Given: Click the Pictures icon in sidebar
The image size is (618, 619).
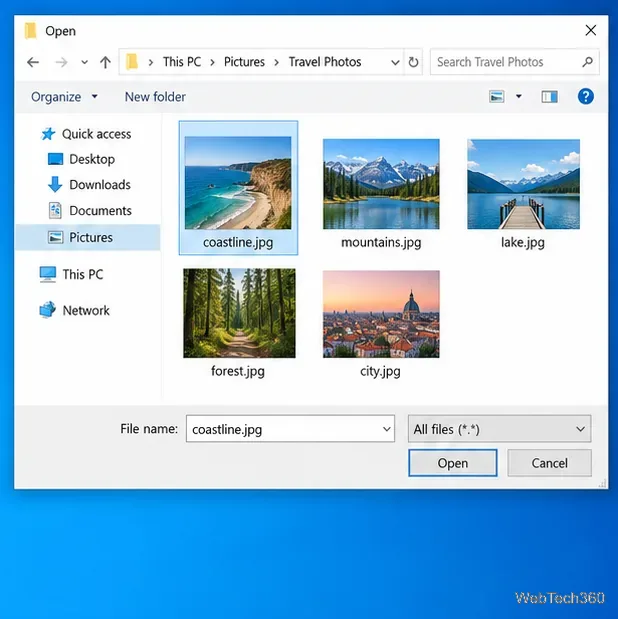Looking at the screenshot, I should point(55,237).
